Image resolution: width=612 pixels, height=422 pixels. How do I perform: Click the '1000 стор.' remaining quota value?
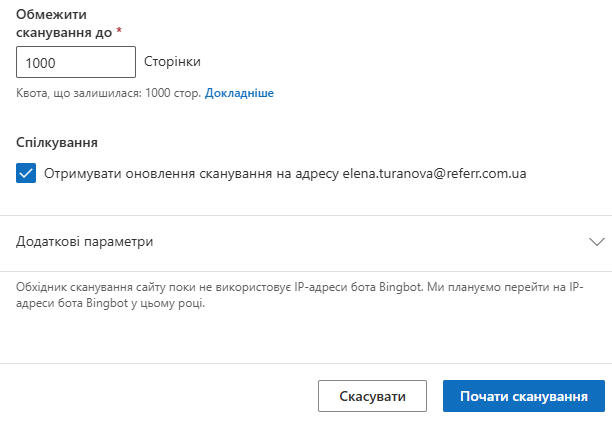175,93
